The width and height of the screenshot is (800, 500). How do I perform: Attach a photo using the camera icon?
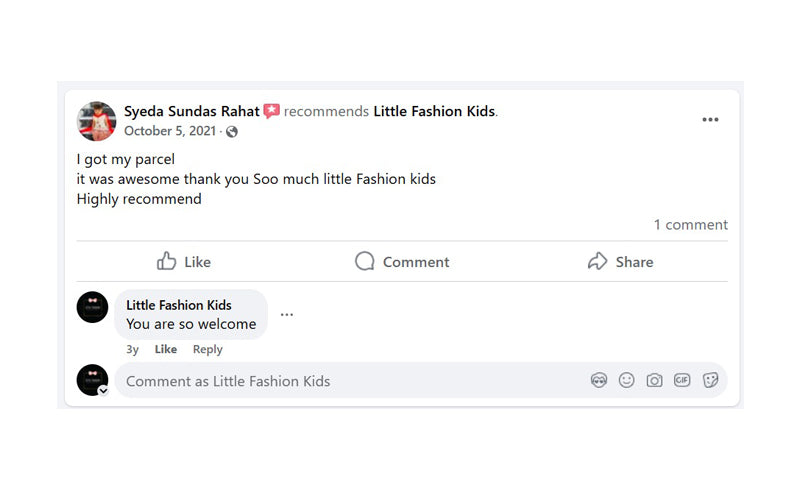654,380
